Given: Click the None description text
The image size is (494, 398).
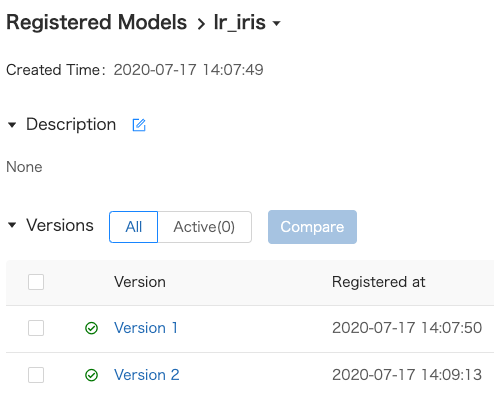Looking at the screenshot, I should click(24, 167).
